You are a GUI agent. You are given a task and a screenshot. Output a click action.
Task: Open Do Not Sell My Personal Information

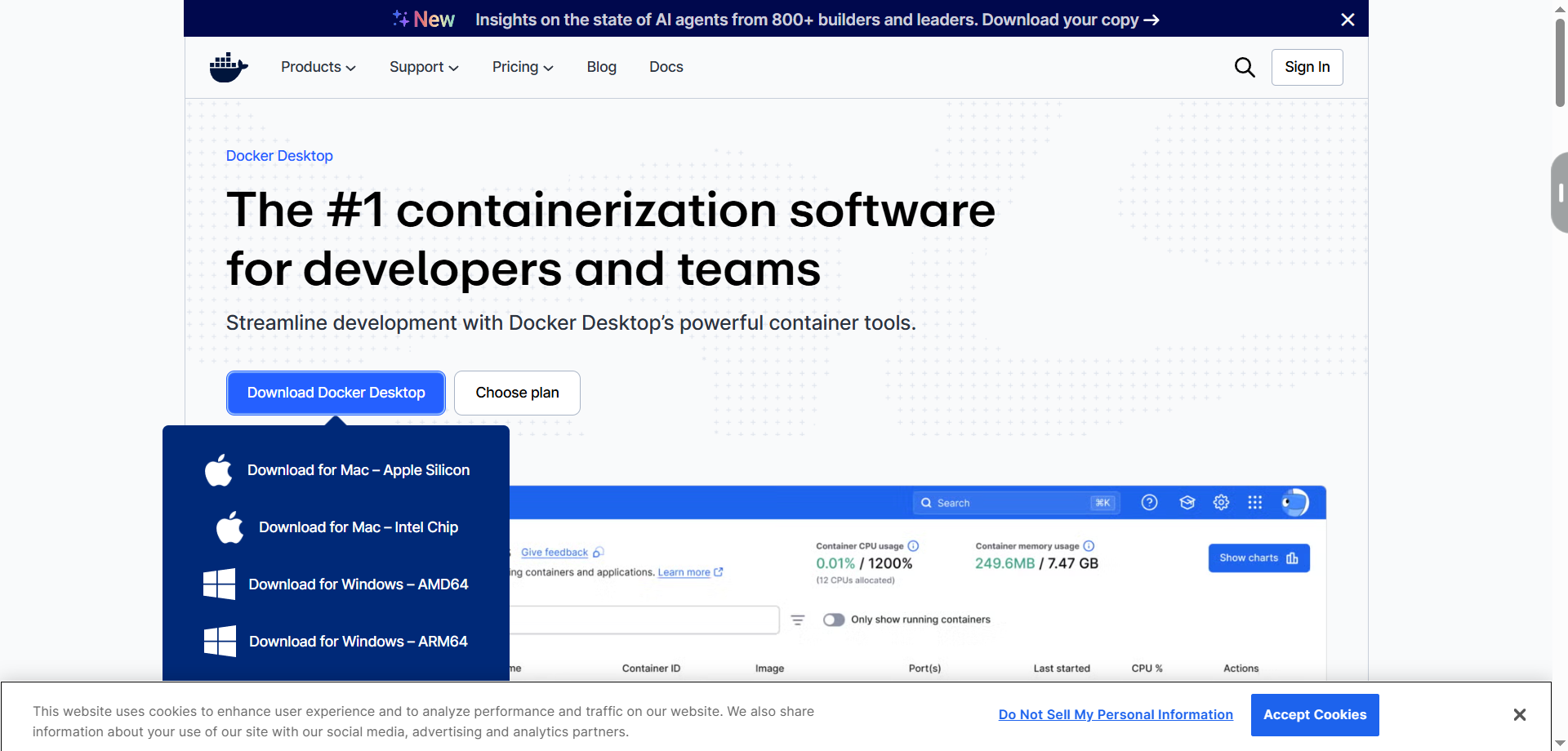point(1116,715)
